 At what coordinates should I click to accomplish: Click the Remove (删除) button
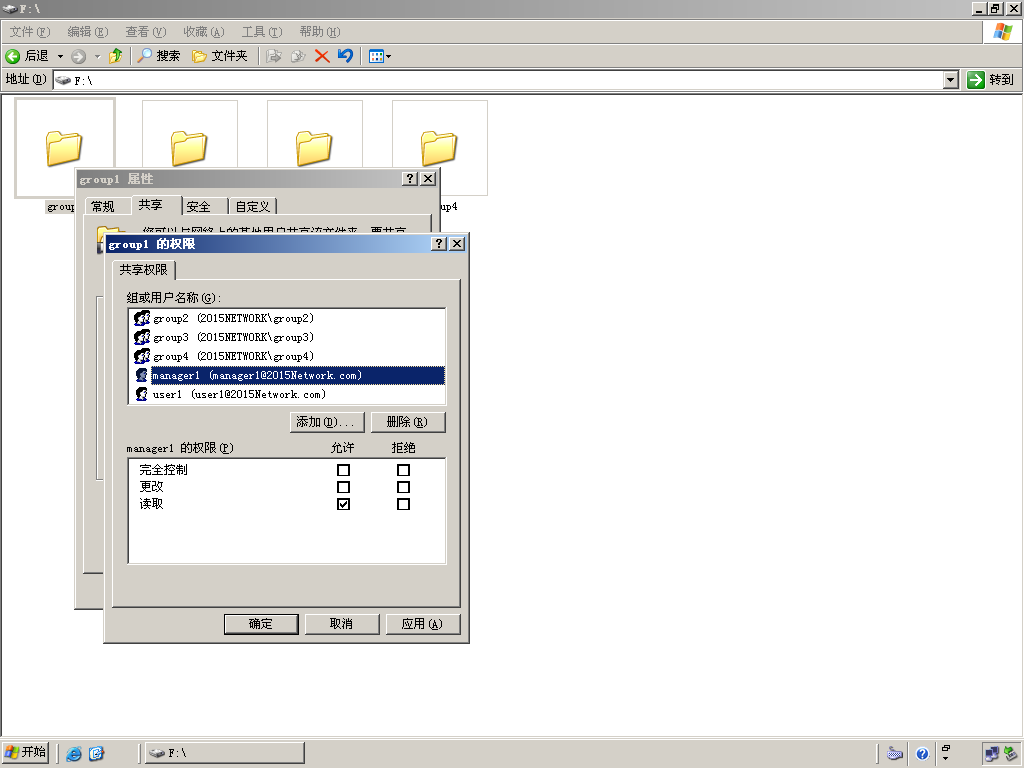pos(408,422)
